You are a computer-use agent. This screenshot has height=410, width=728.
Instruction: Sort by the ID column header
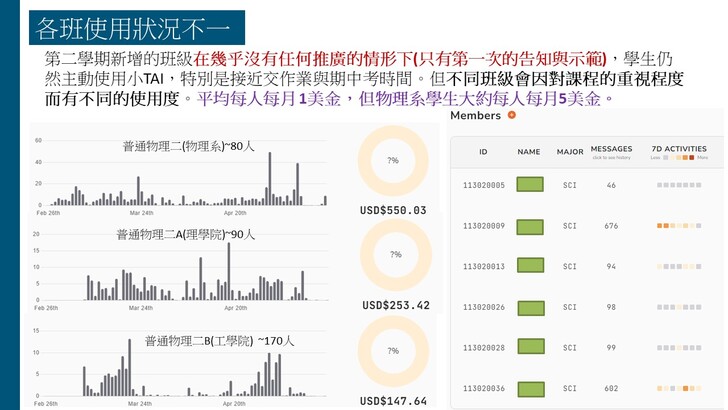tap(483, 152)
